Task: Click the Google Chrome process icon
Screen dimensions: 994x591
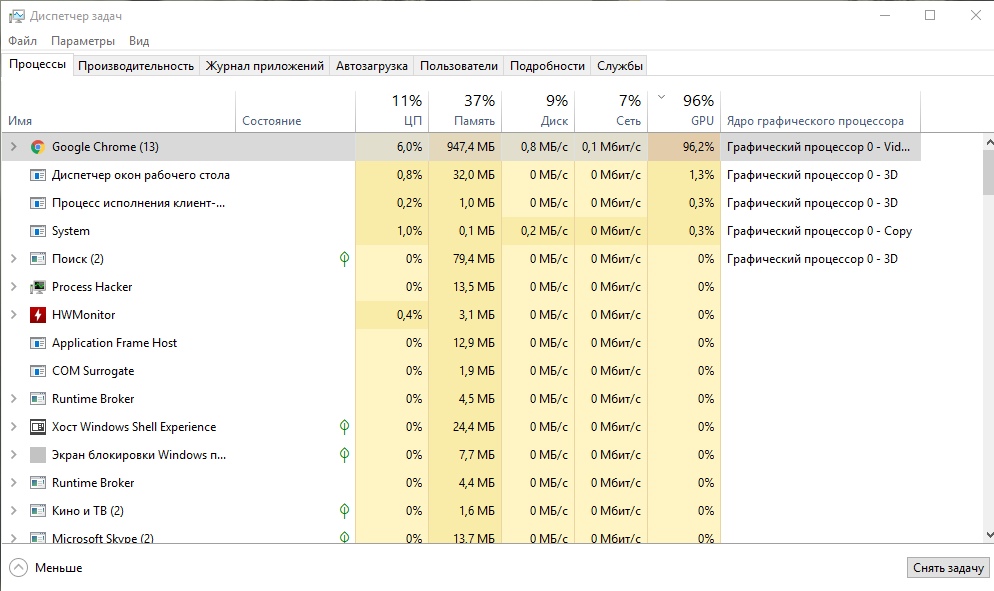Action: click(x=38, y=147)
